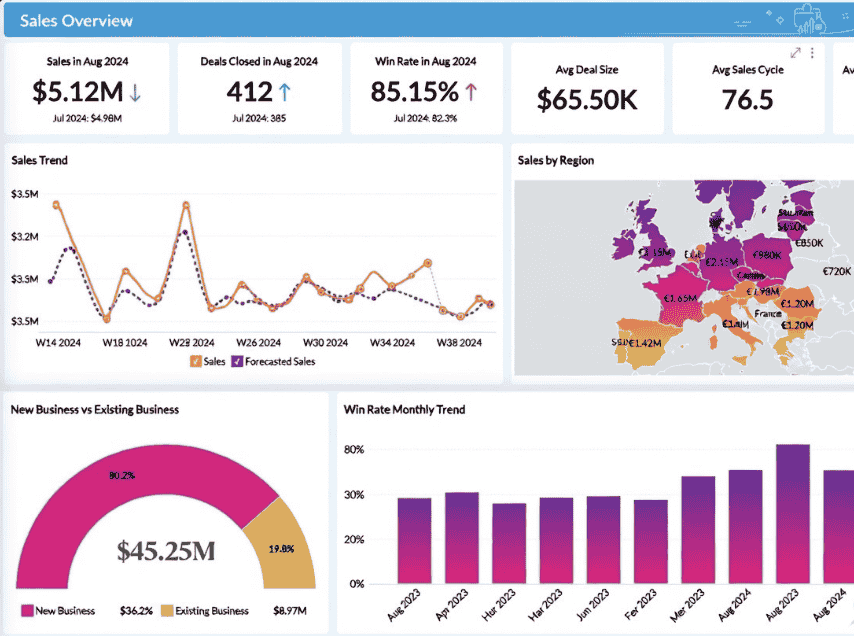Open the three-dot kebab menu on the KPI card
854x636 pixels.
click(811, 53)
